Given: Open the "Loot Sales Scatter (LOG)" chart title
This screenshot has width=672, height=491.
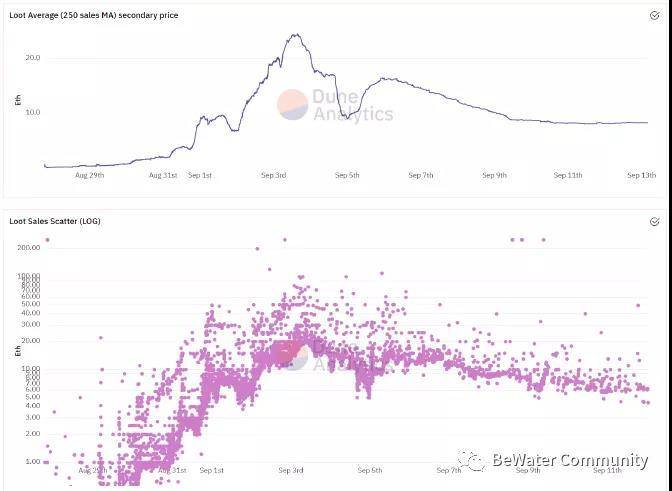Looking at the screenshot, I should [55, 221].
